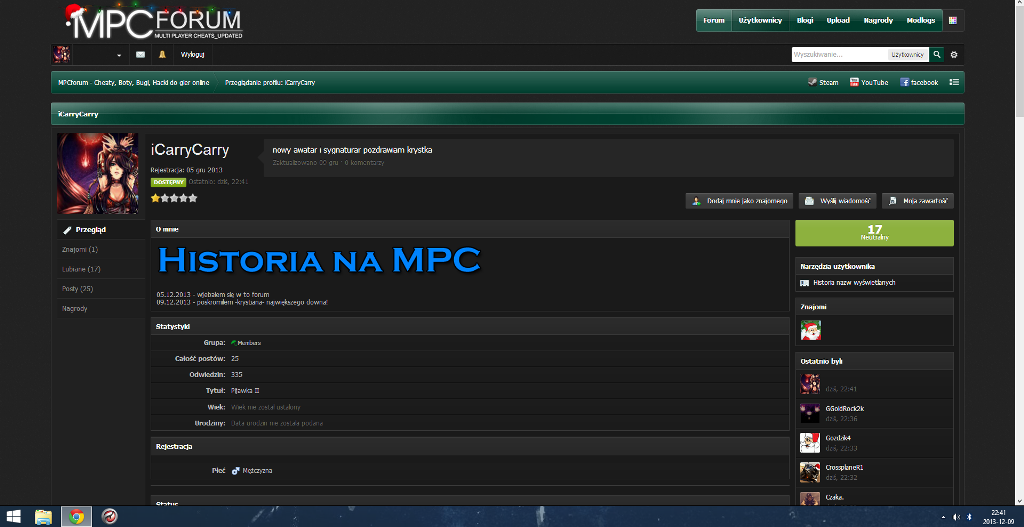
Task: Open Gozdek4 visitor profile
Action: tap(839, 438)
